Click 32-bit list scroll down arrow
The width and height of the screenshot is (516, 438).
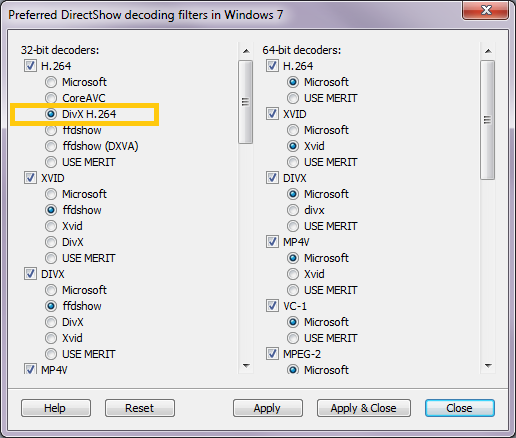point(246,366)
